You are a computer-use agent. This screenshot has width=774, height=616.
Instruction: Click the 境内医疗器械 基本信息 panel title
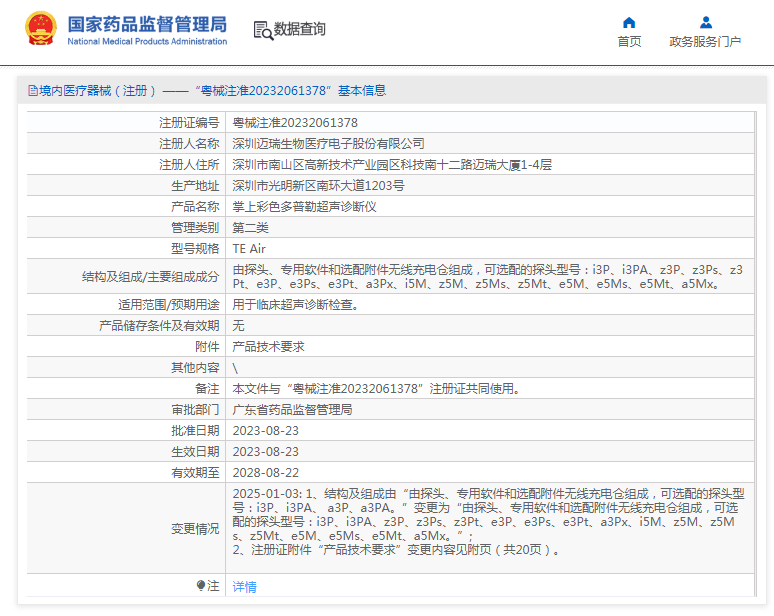click(212, 90)
